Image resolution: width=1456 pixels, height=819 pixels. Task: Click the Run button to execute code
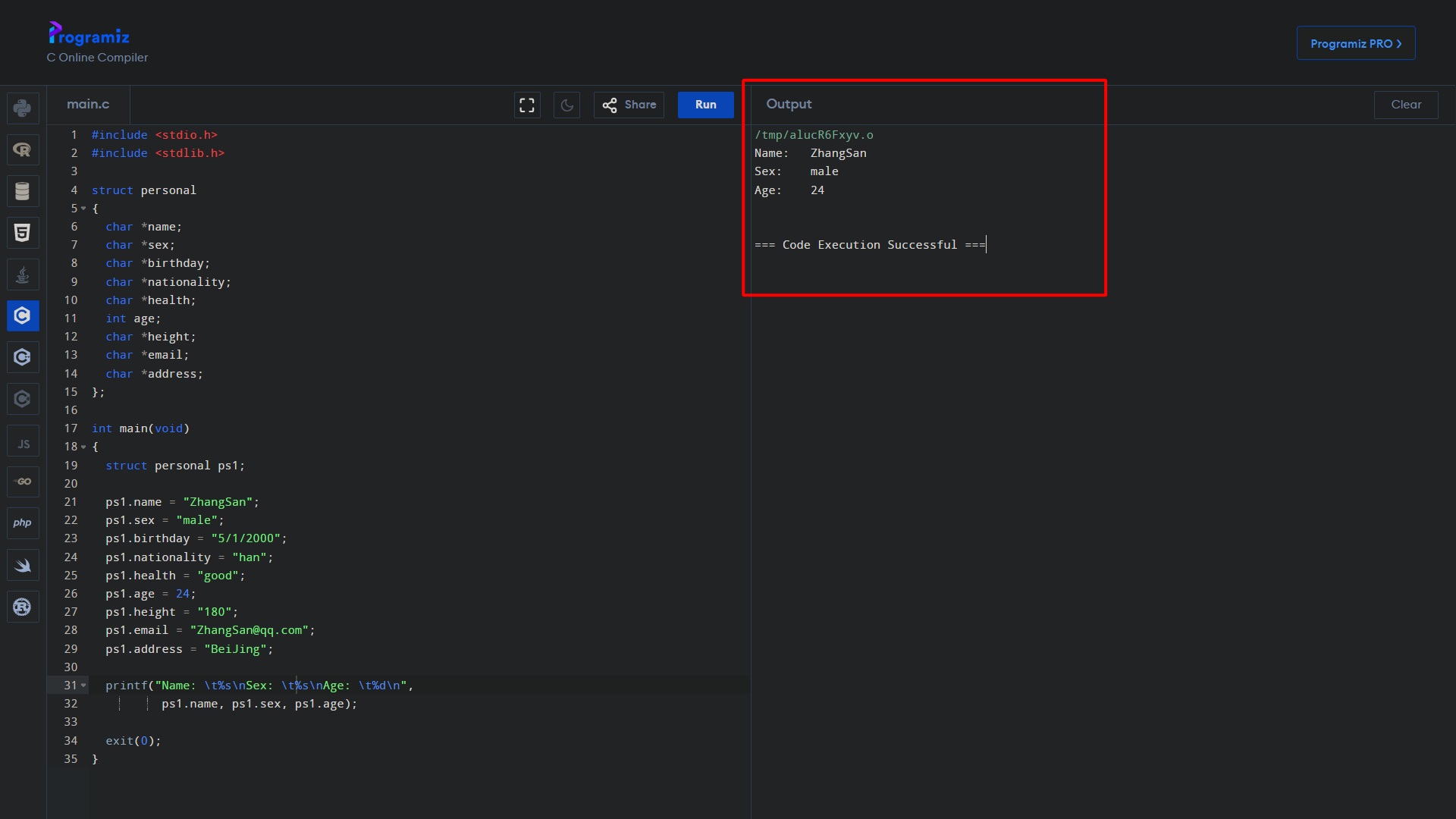[x=706, y=104]
